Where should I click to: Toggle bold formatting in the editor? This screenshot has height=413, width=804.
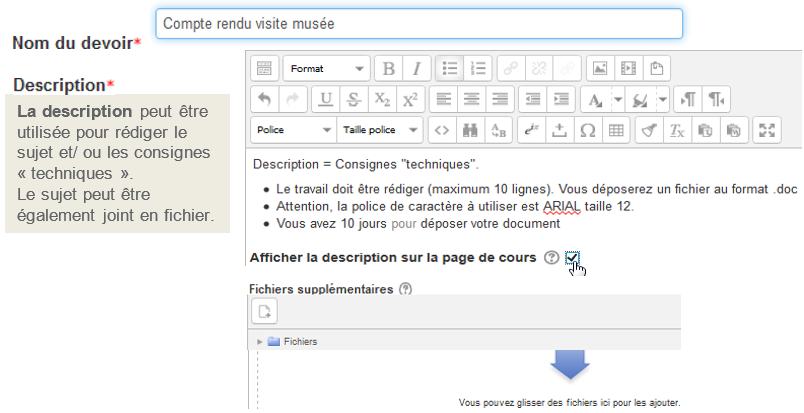pos(388,69)
